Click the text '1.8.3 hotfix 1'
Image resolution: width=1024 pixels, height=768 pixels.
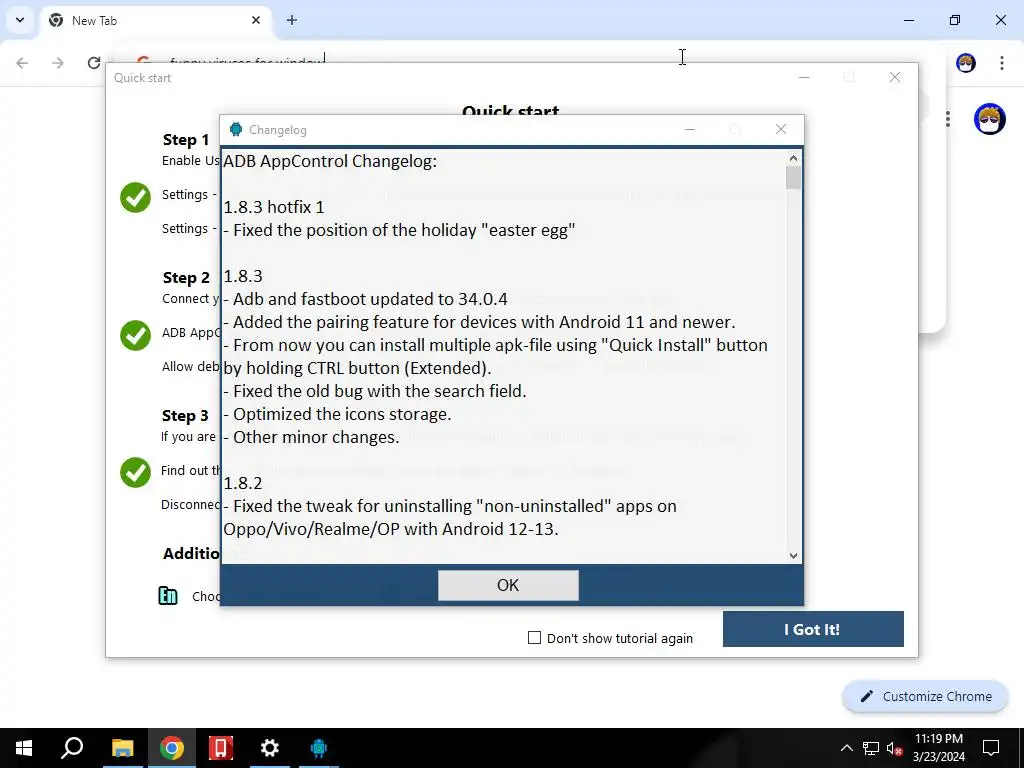(x=274, y=207)
